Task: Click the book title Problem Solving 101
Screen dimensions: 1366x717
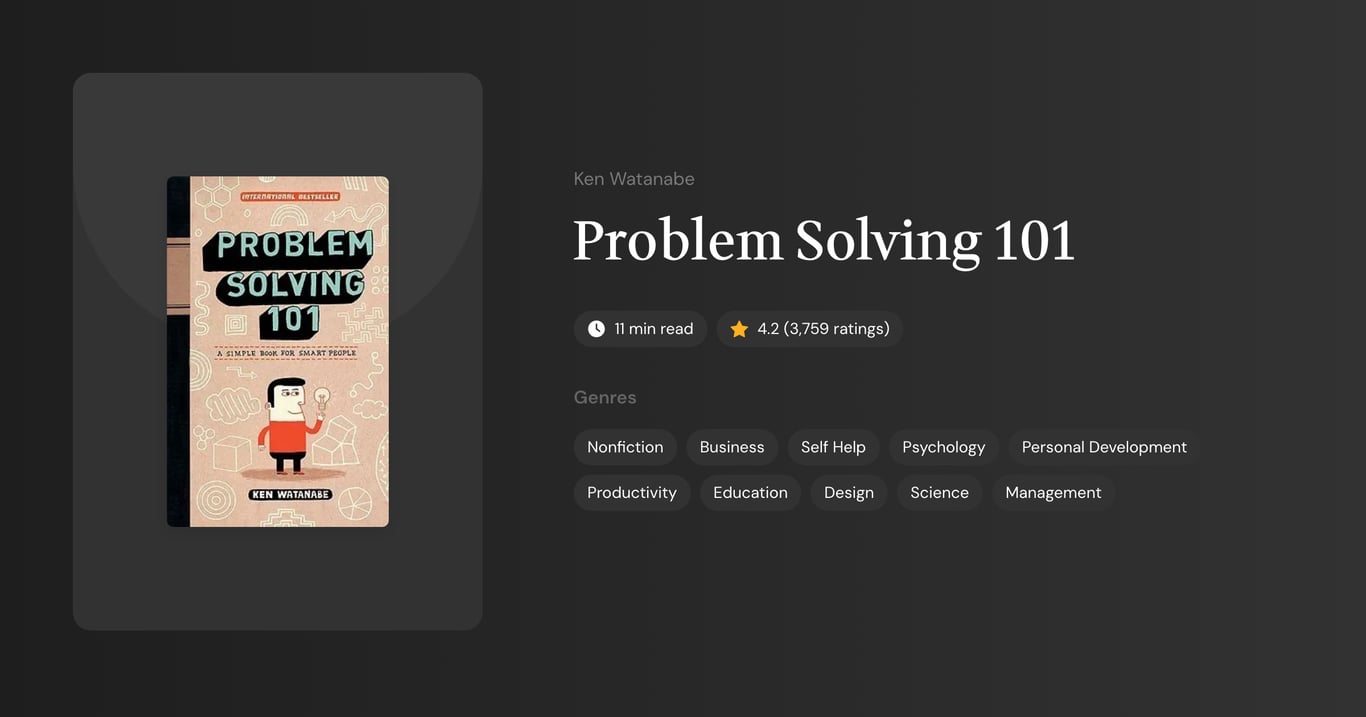Action: tap(823, 242)
